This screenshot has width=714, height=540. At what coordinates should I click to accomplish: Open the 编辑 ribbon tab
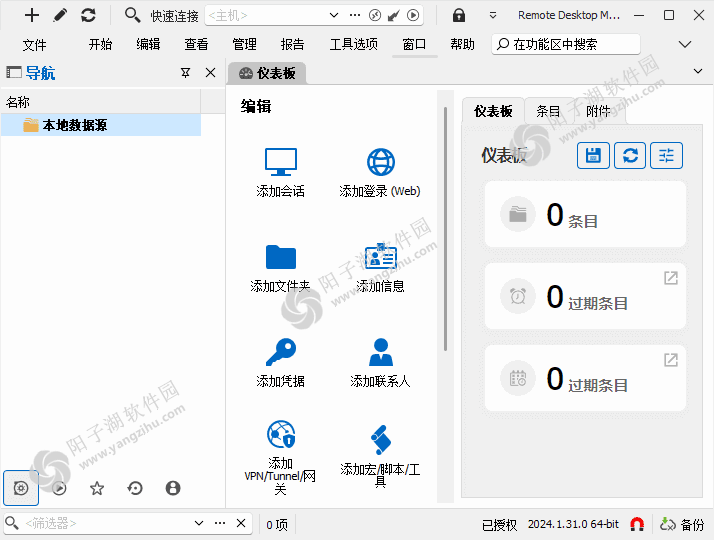(148, 44)
